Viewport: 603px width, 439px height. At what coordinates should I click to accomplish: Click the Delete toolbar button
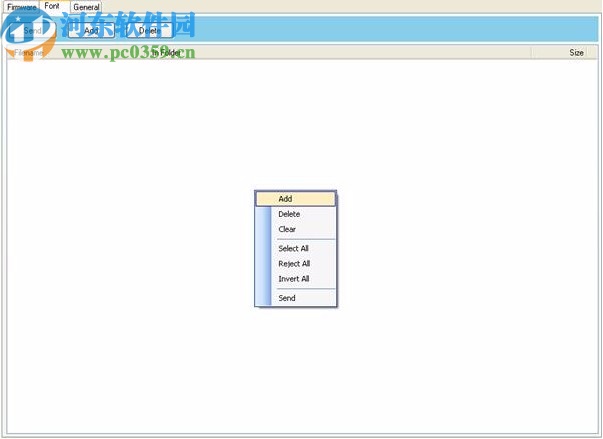(x=150, y=30)
